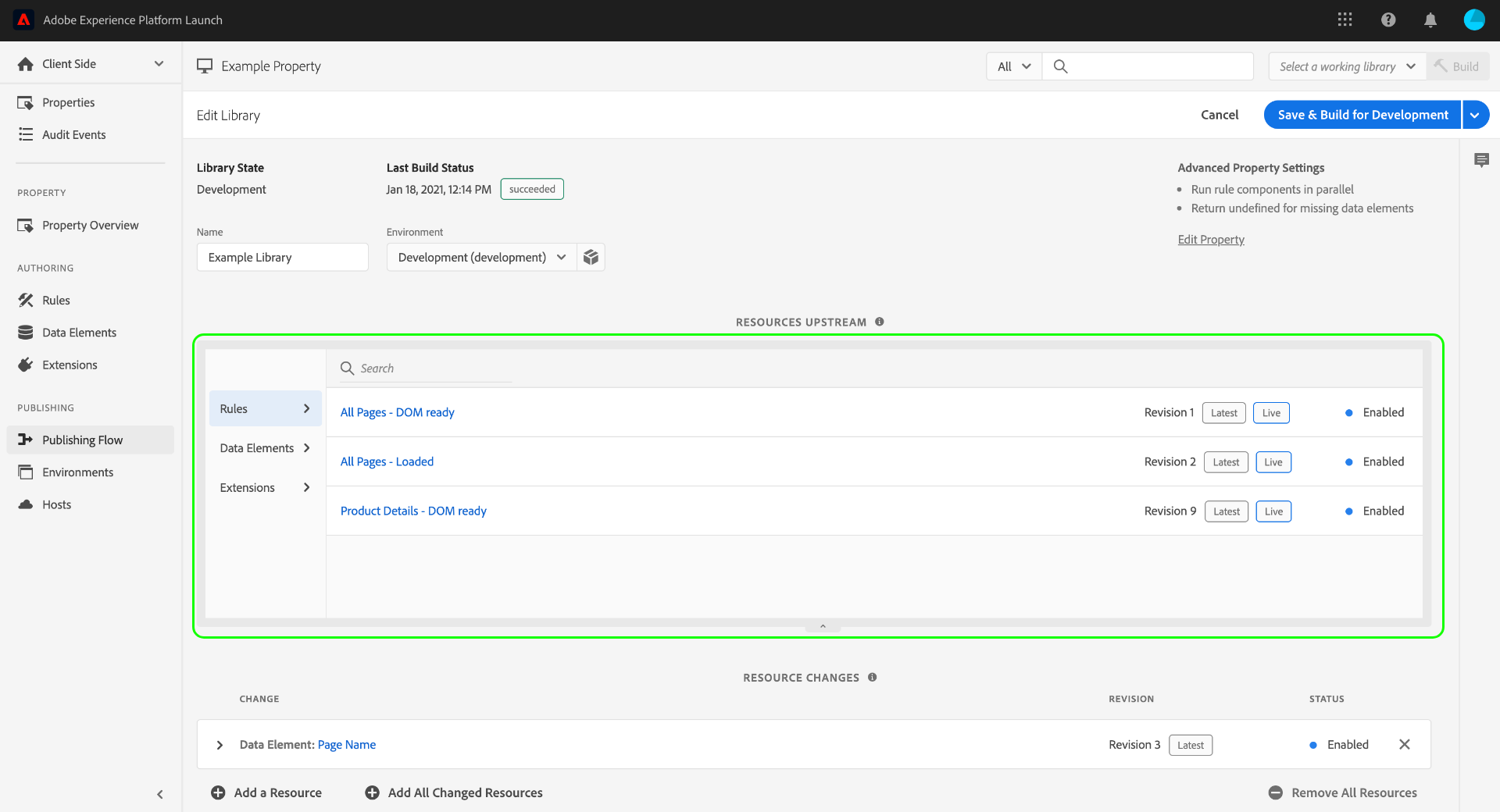Image resolution: width=1500 pixels, height=812 pixels.
Task: Click the Live badge for All Pages - DOM ready
Action: click(1271, 413)
